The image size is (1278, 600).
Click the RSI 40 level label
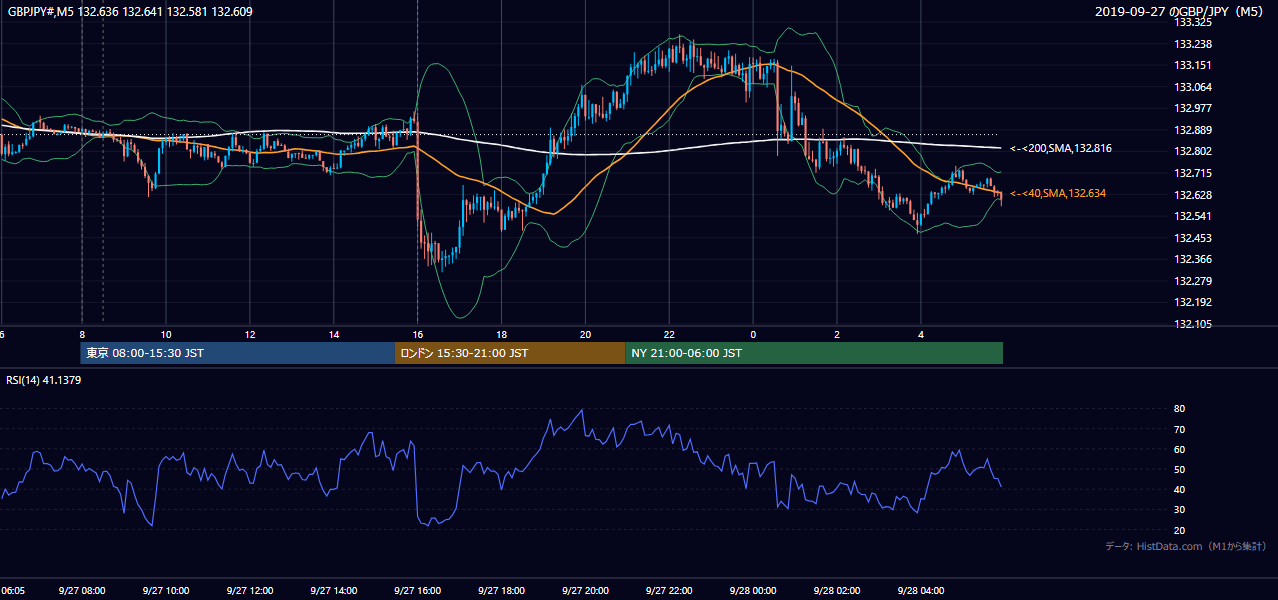point(1179,489)
